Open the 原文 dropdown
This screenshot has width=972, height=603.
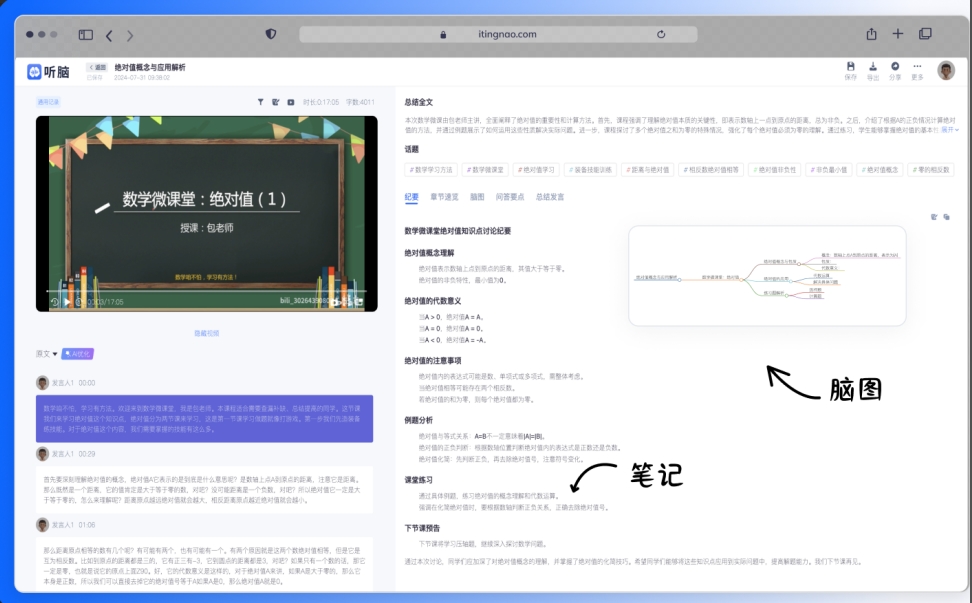[x=45, y=354]
